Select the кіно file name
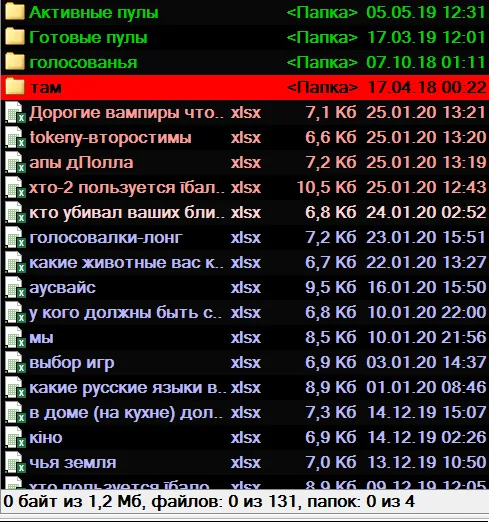The height and width of the screenshot is (522, 489). tap(46, 438)
